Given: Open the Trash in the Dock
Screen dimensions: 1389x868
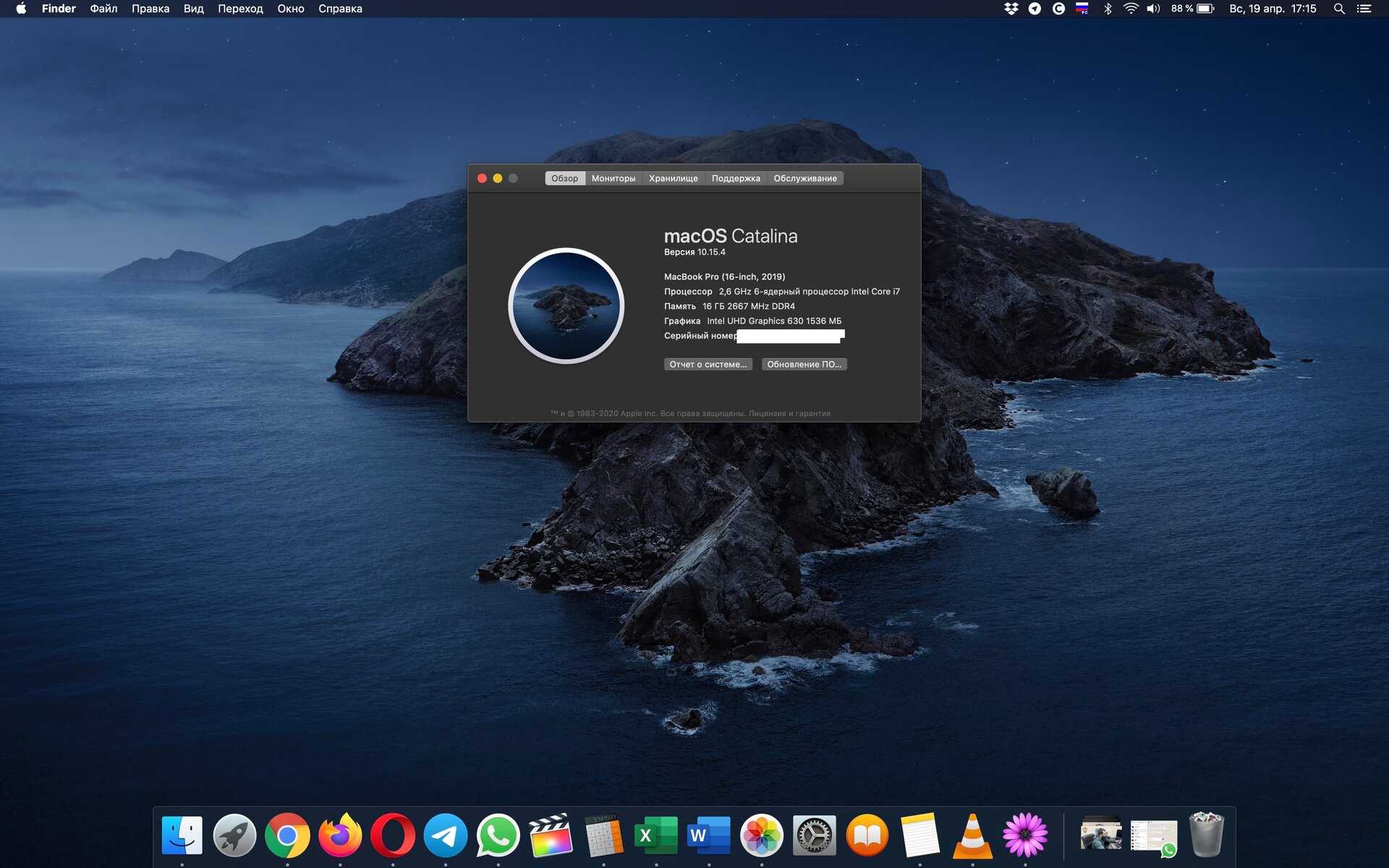Looking at the screenshot, I should [x=1207, y=834].
